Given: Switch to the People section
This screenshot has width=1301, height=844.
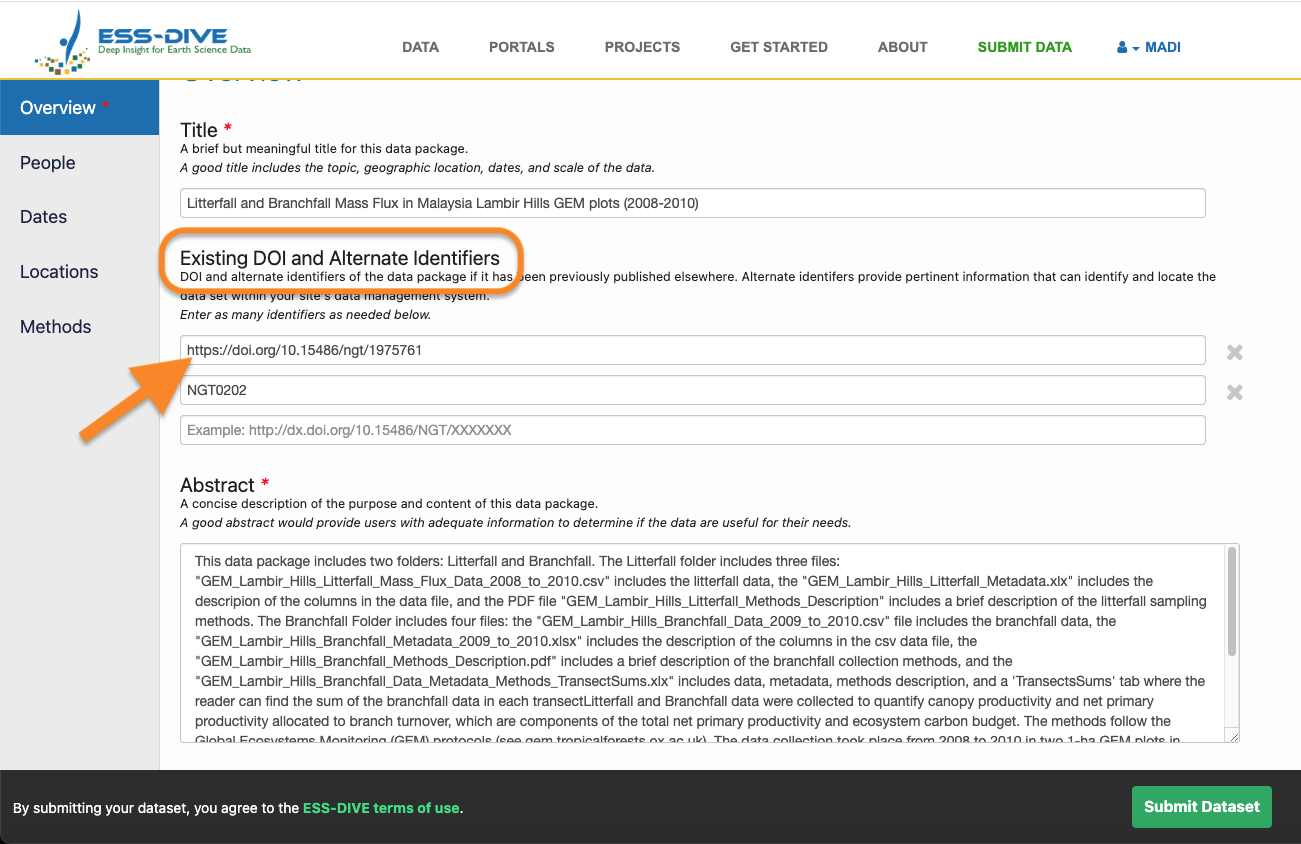Looking at the screenshot, I should click(48, 163).
